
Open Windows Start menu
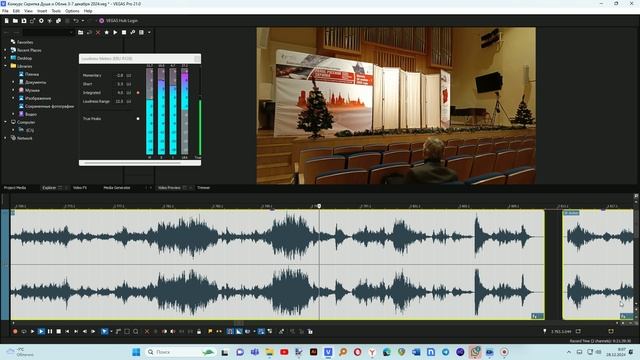136,352
